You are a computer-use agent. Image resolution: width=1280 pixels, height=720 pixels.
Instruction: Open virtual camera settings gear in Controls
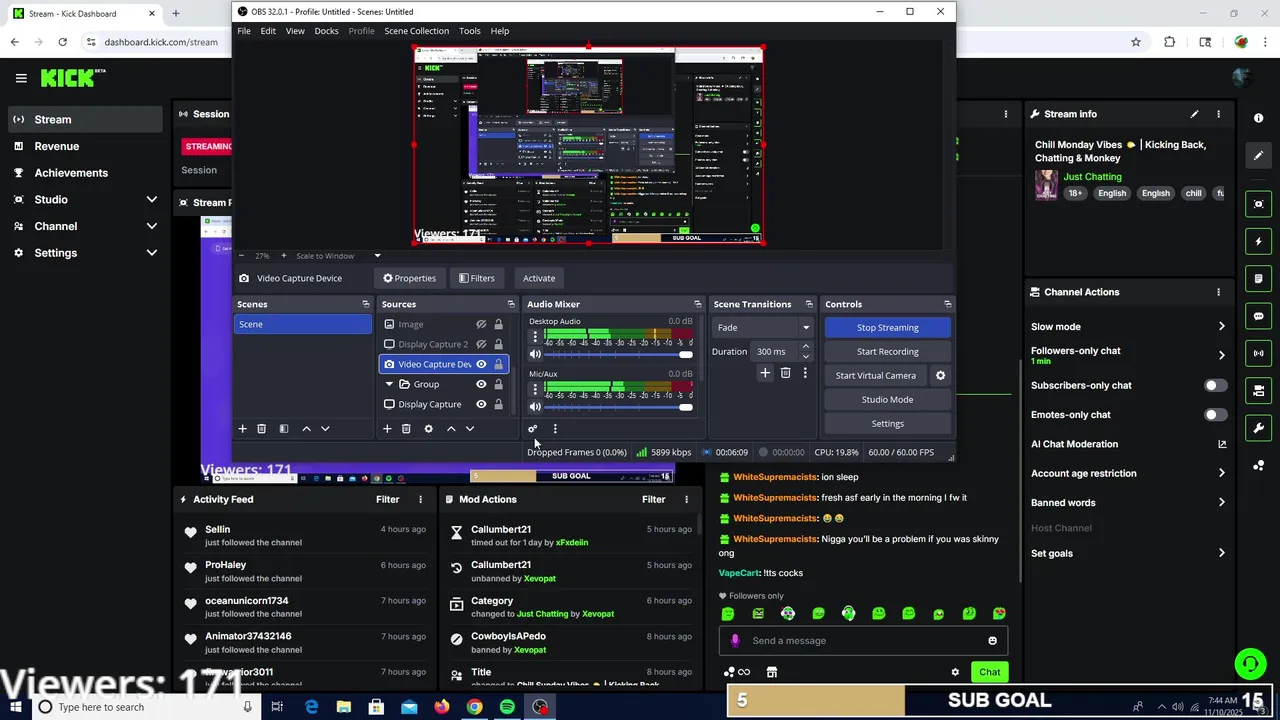pyautogui.click(x=940, y=375)
